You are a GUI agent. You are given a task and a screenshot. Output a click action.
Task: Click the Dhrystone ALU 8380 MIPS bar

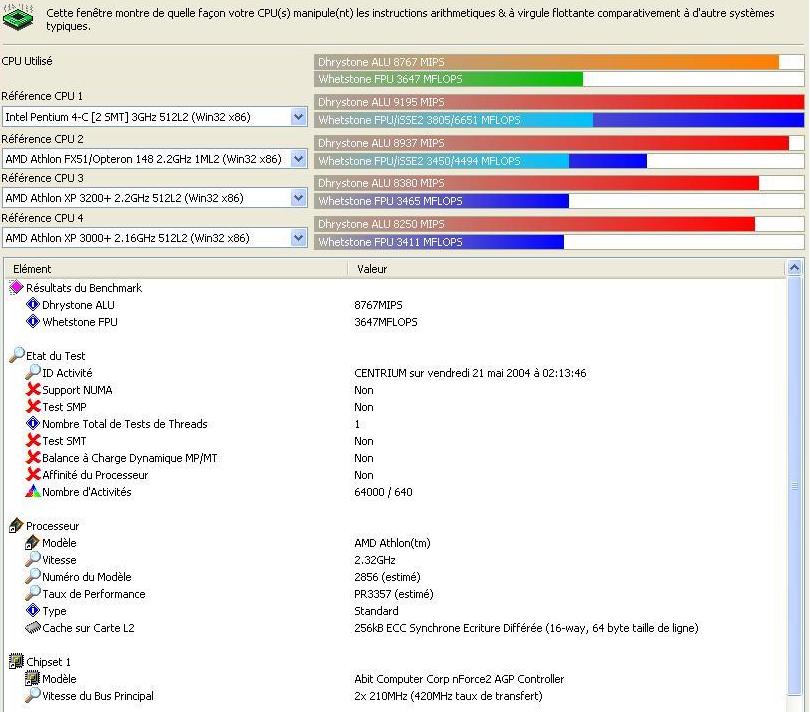click(x=537, y=183)
